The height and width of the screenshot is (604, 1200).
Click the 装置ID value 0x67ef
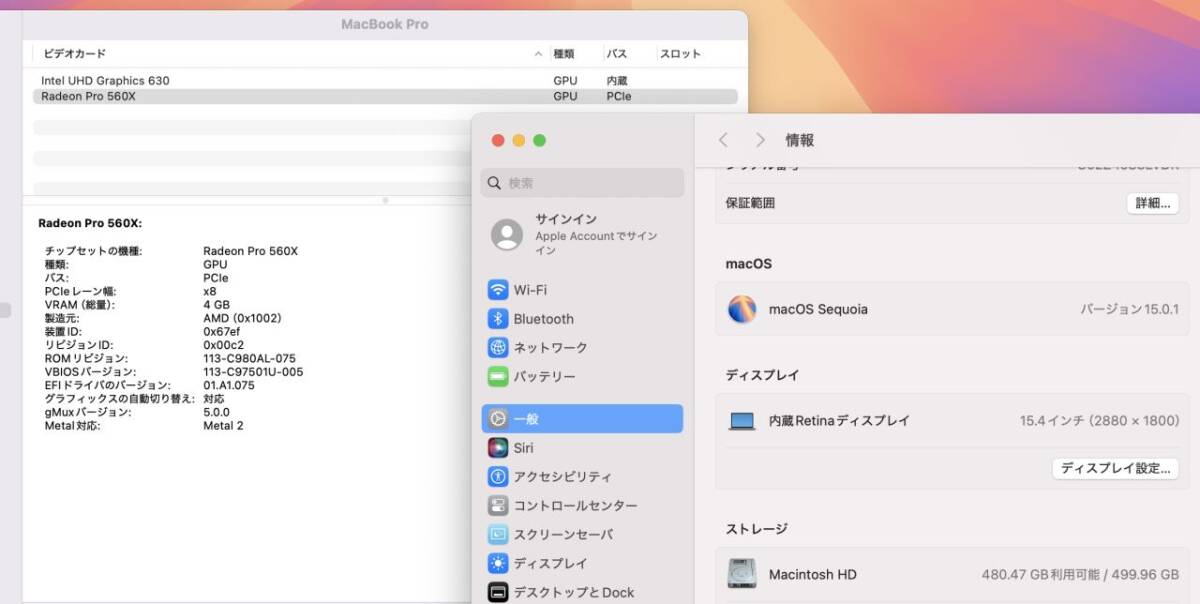pyautogui.click(x=221, y=331)
